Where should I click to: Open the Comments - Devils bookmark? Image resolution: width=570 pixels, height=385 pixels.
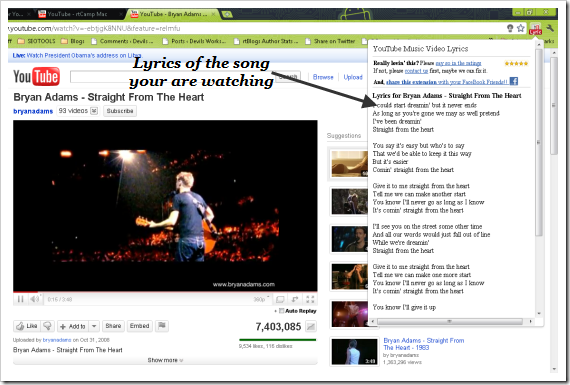click(x=122, y=41)
